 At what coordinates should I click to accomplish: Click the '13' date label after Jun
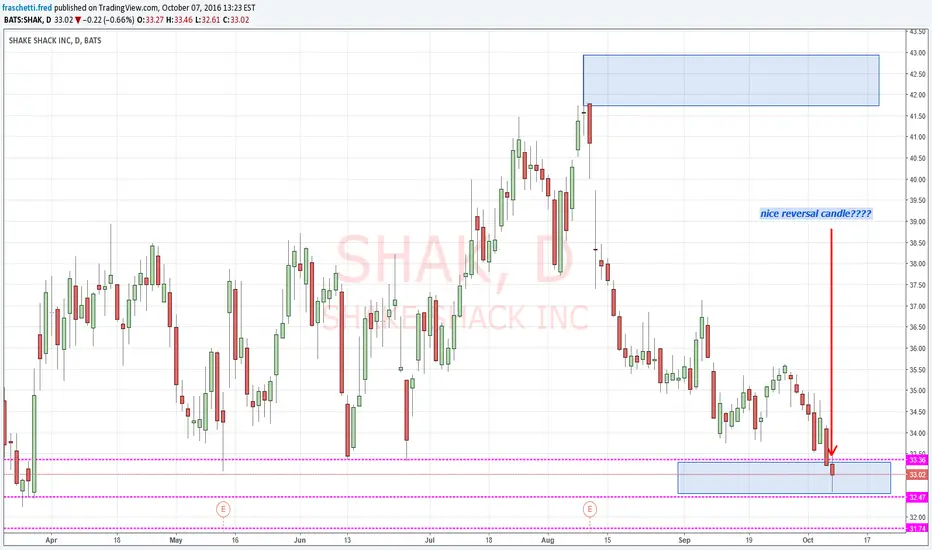point(347,540)
